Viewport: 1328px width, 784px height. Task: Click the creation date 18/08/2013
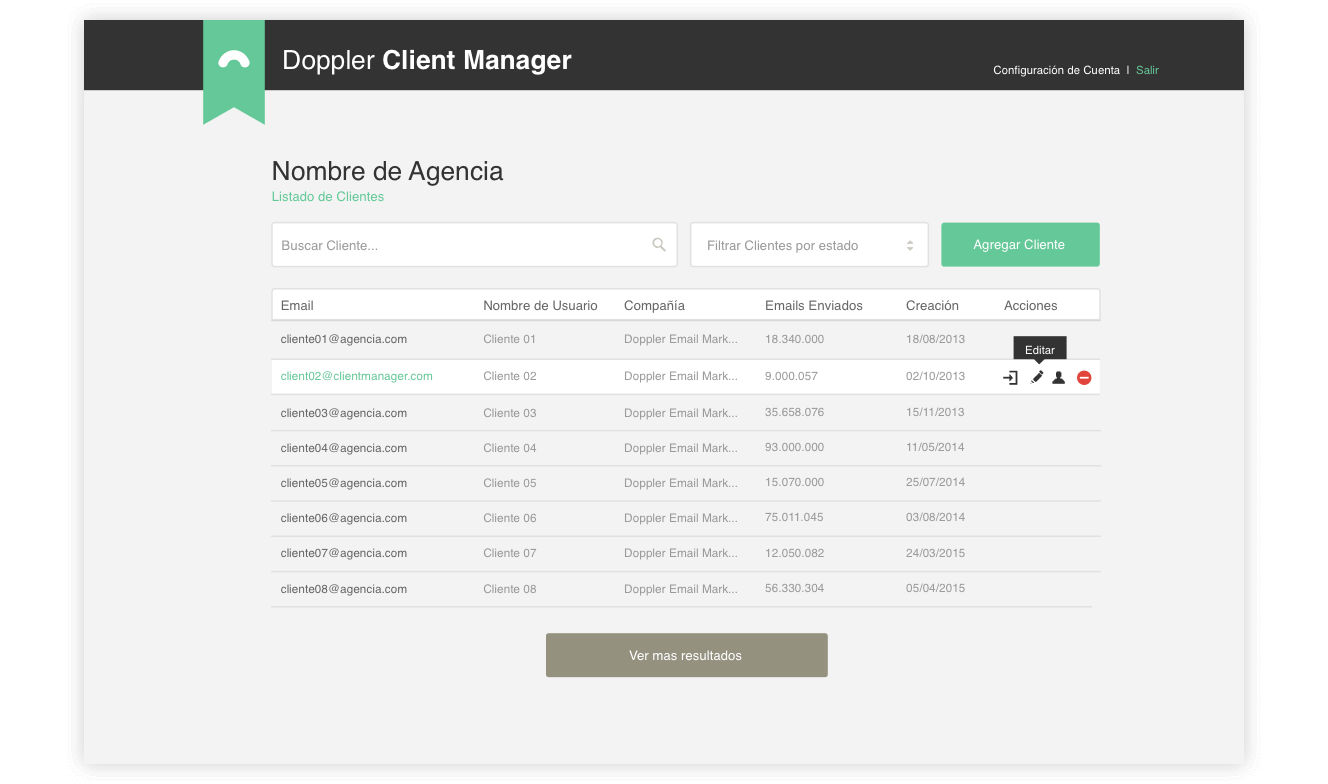[x=936, y=339]
